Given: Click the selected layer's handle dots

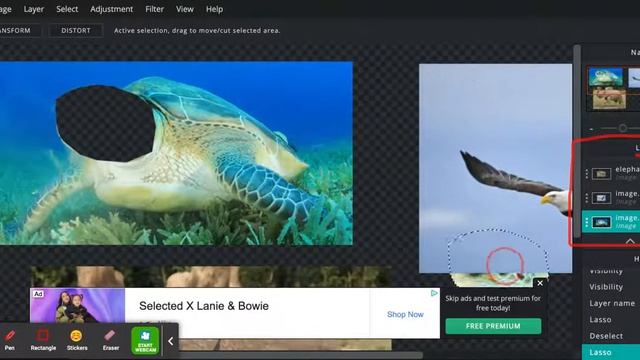Looking at the screenshot, I should [x=587, y=222].
